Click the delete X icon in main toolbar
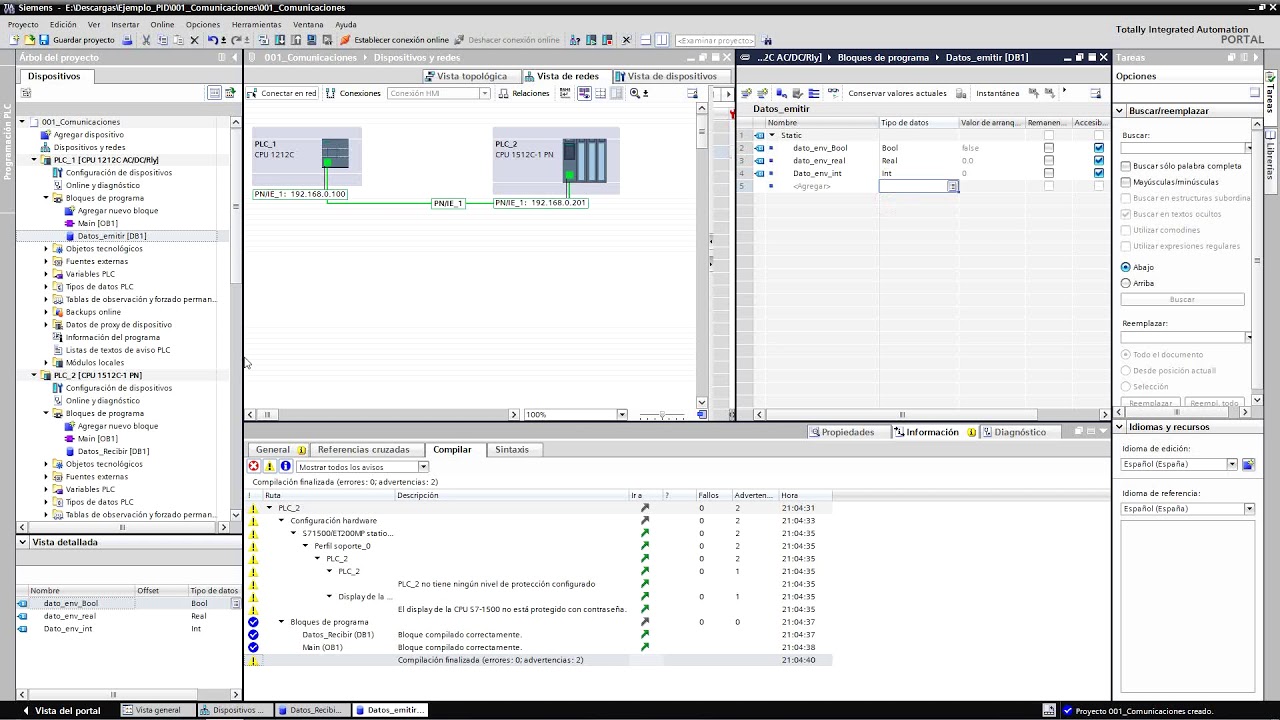This screenshot has width=1280, height=720. click(x=195, y=40)
